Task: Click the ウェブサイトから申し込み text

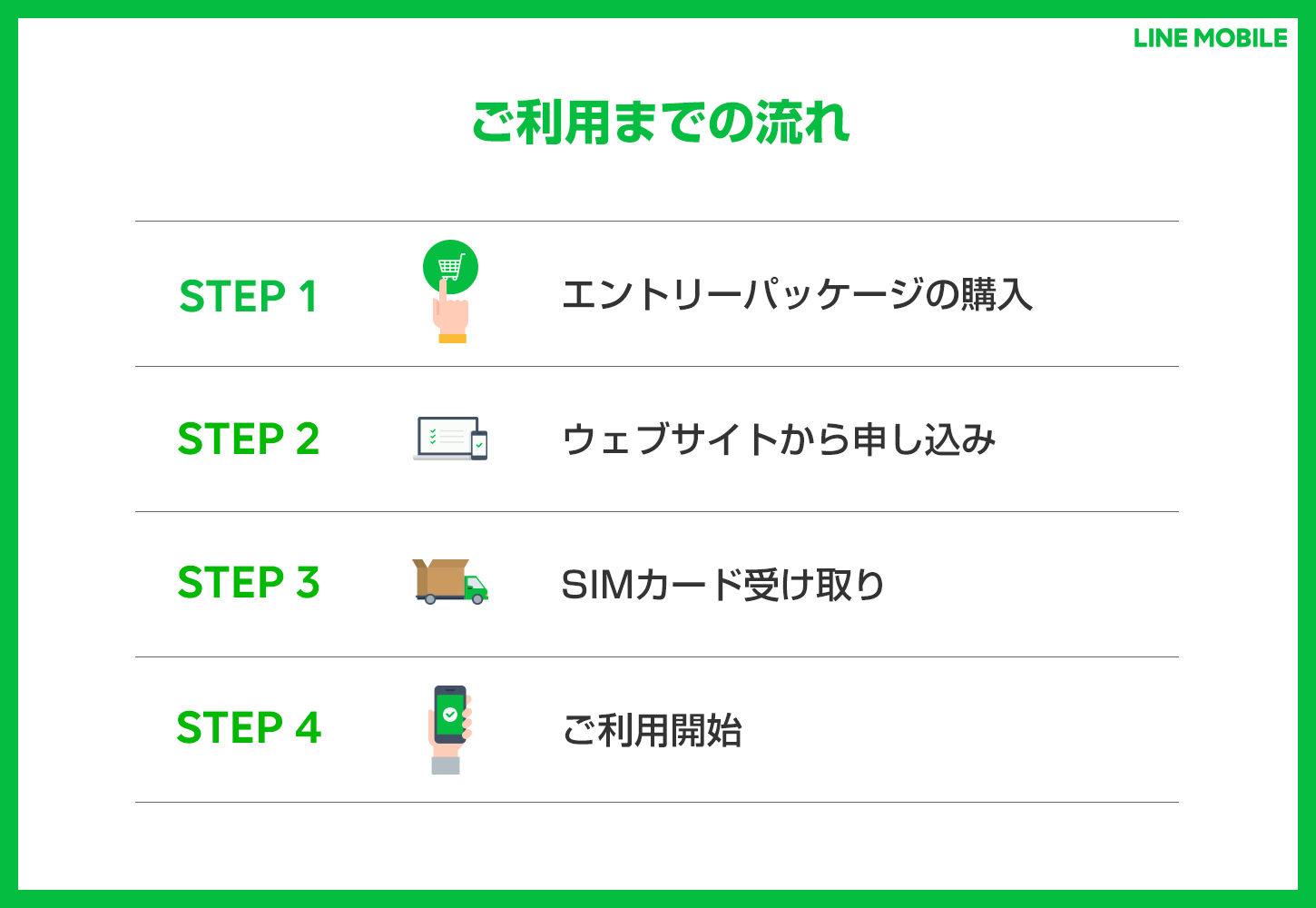Action: tap(779, 439)
